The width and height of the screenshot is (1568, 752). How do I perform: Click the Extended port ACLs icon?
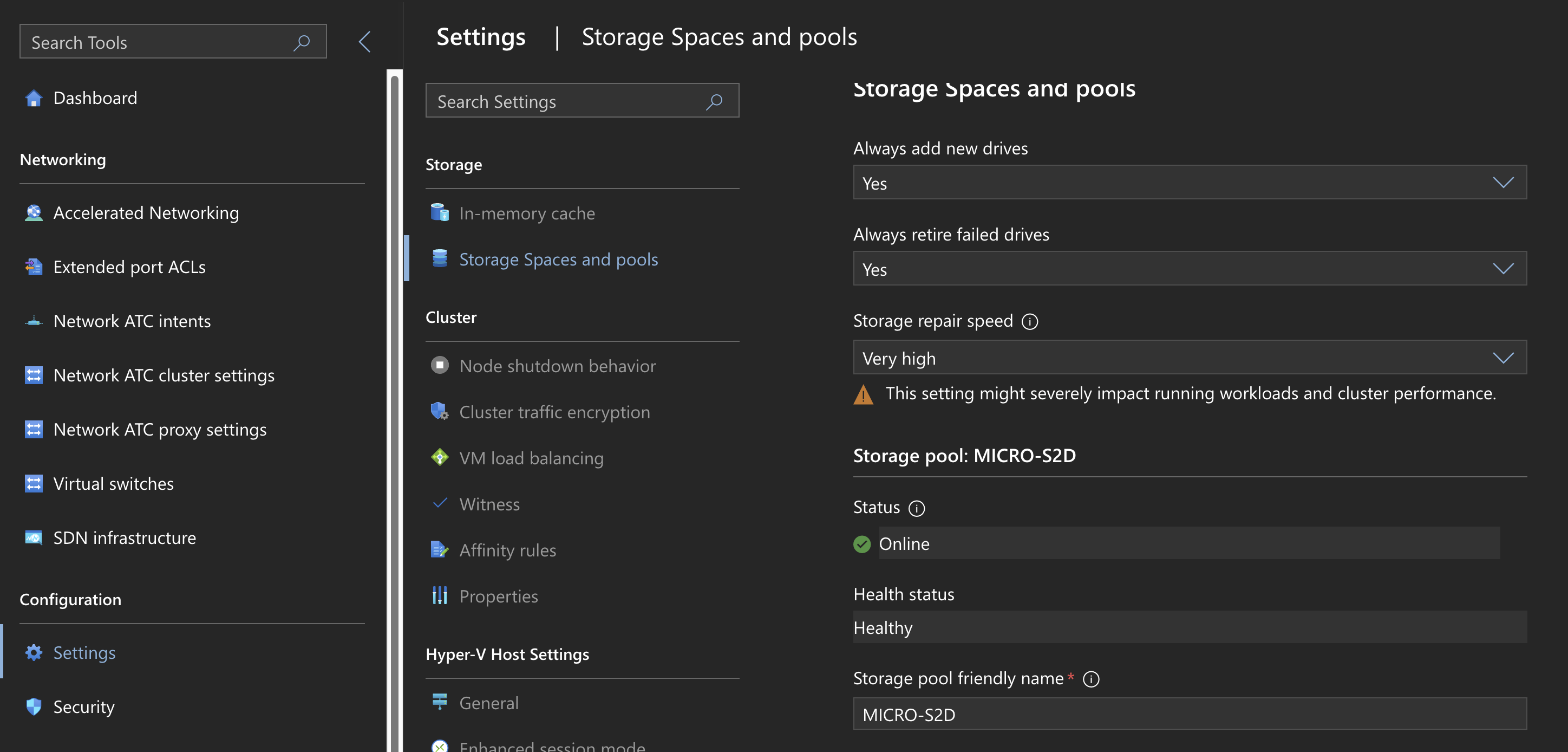(x=34, y=267)
